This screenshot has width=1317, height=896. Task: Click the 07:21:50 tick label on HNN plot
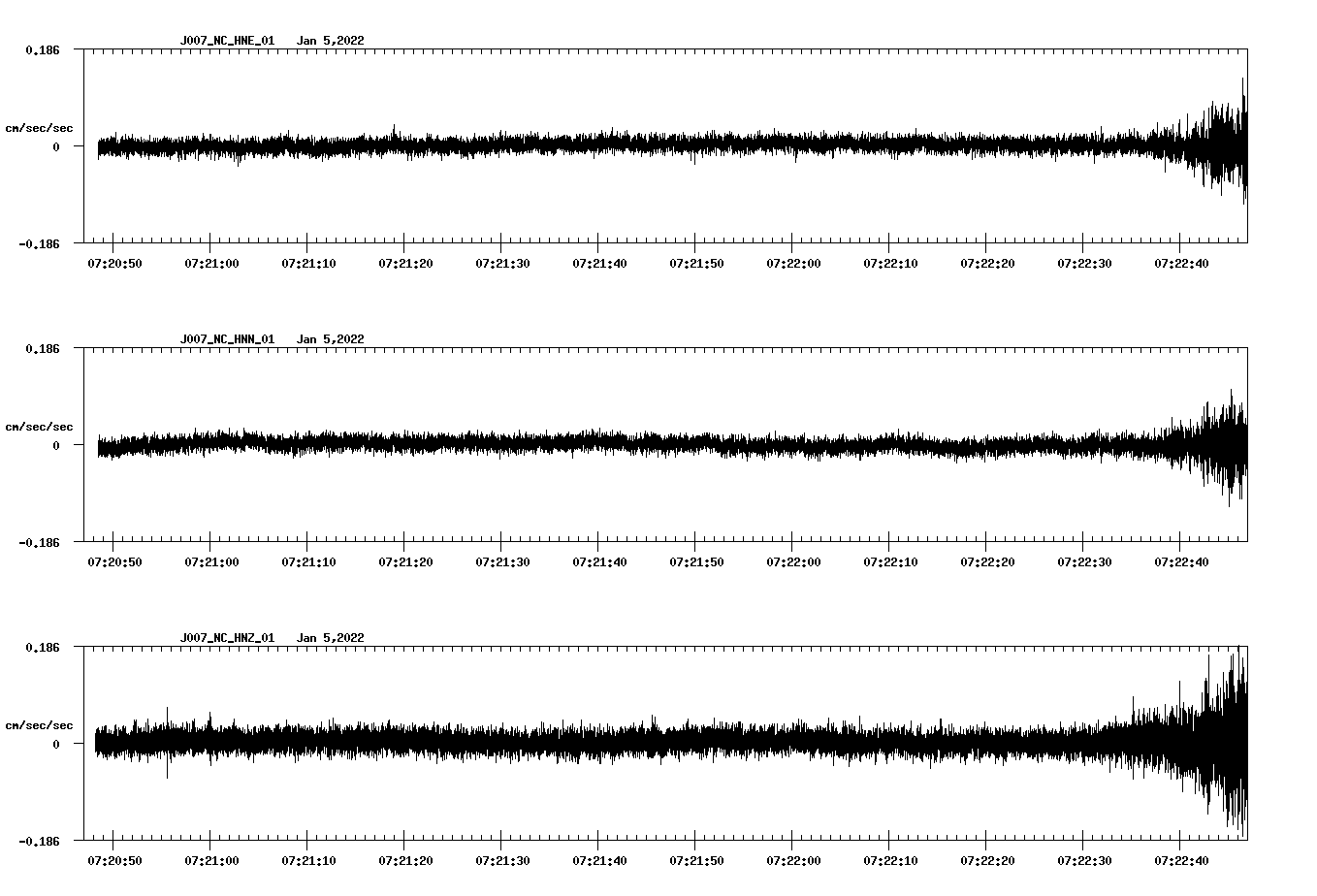(x=696, y=561)
